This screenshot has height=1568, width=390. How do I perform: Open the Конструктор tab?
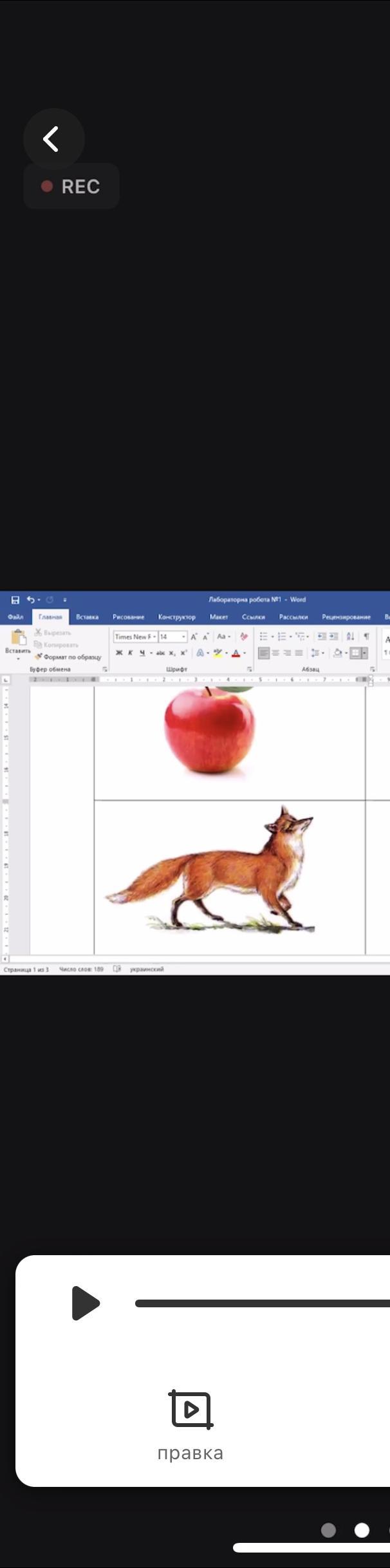click(177, 617)
